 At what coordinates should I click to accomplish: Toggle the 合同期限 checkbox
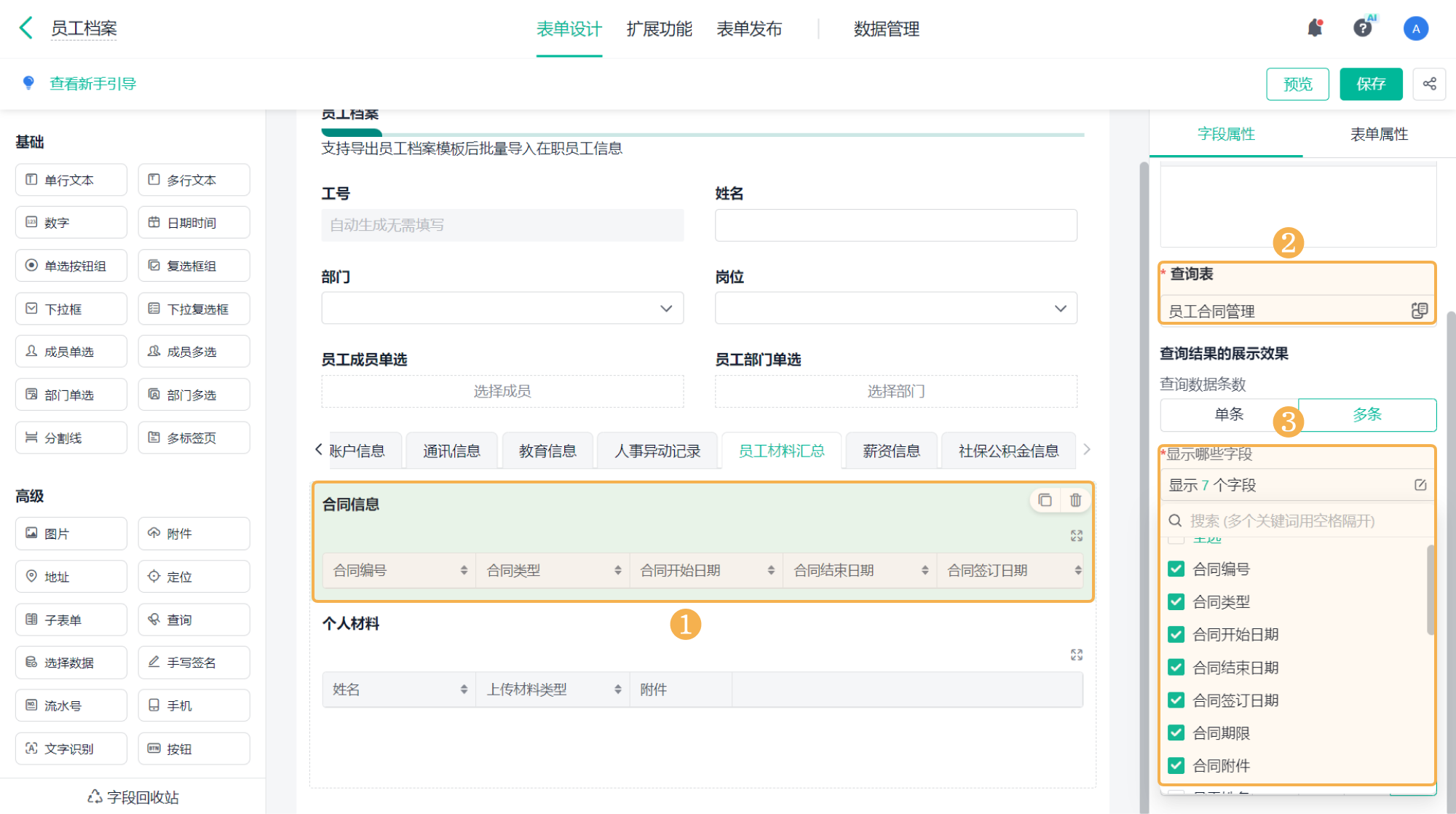1176,733
